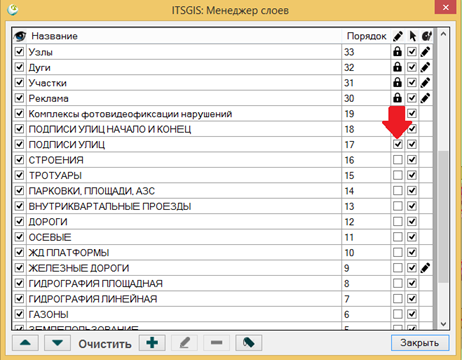
Task: Click the Название column header
Action: (x=54, y=36)
